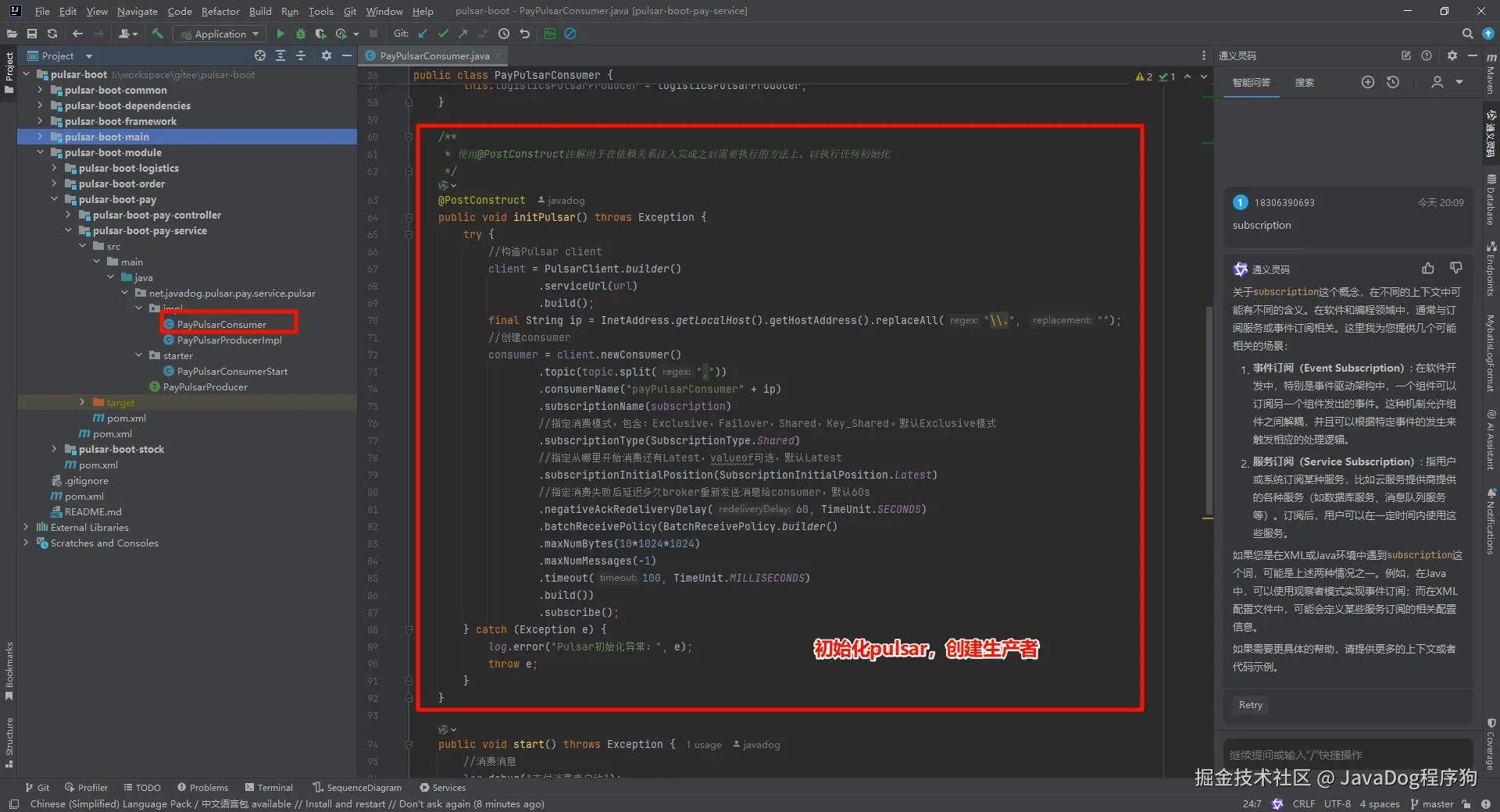Click the Git update project arrow
Screen dimensions: 1500x812
pyautogui.click(x=423, y=34)
